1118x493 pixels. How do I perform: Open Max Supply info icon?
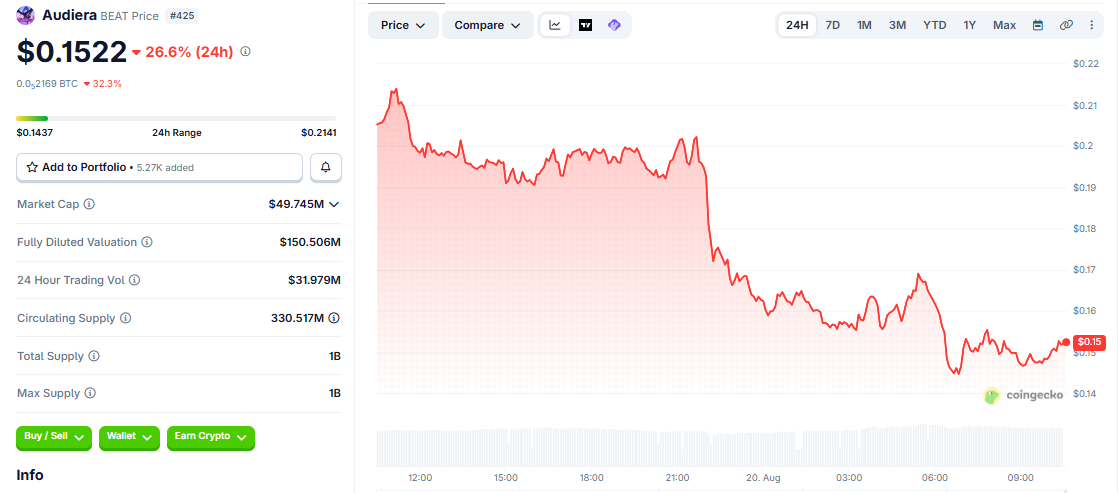pos(90,393)
